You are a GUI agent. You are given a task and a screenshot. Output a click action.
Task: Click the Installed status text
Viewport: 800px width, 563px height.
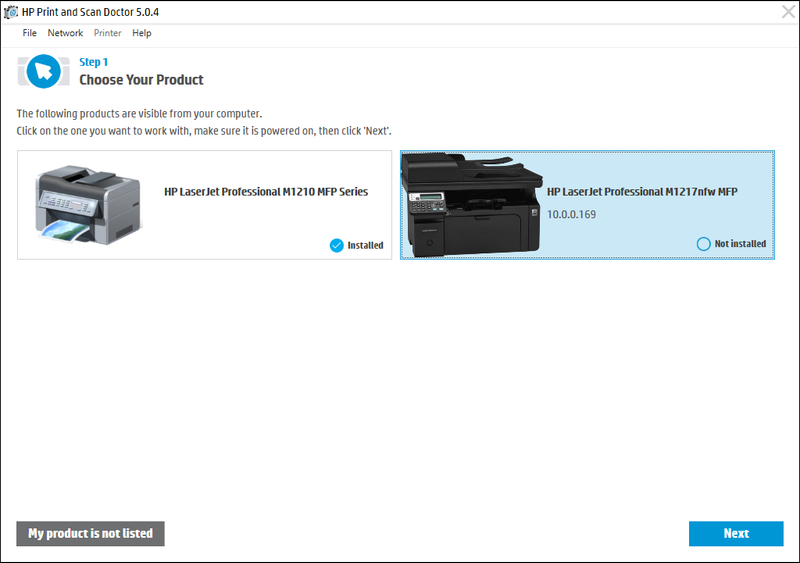point(365,246)
